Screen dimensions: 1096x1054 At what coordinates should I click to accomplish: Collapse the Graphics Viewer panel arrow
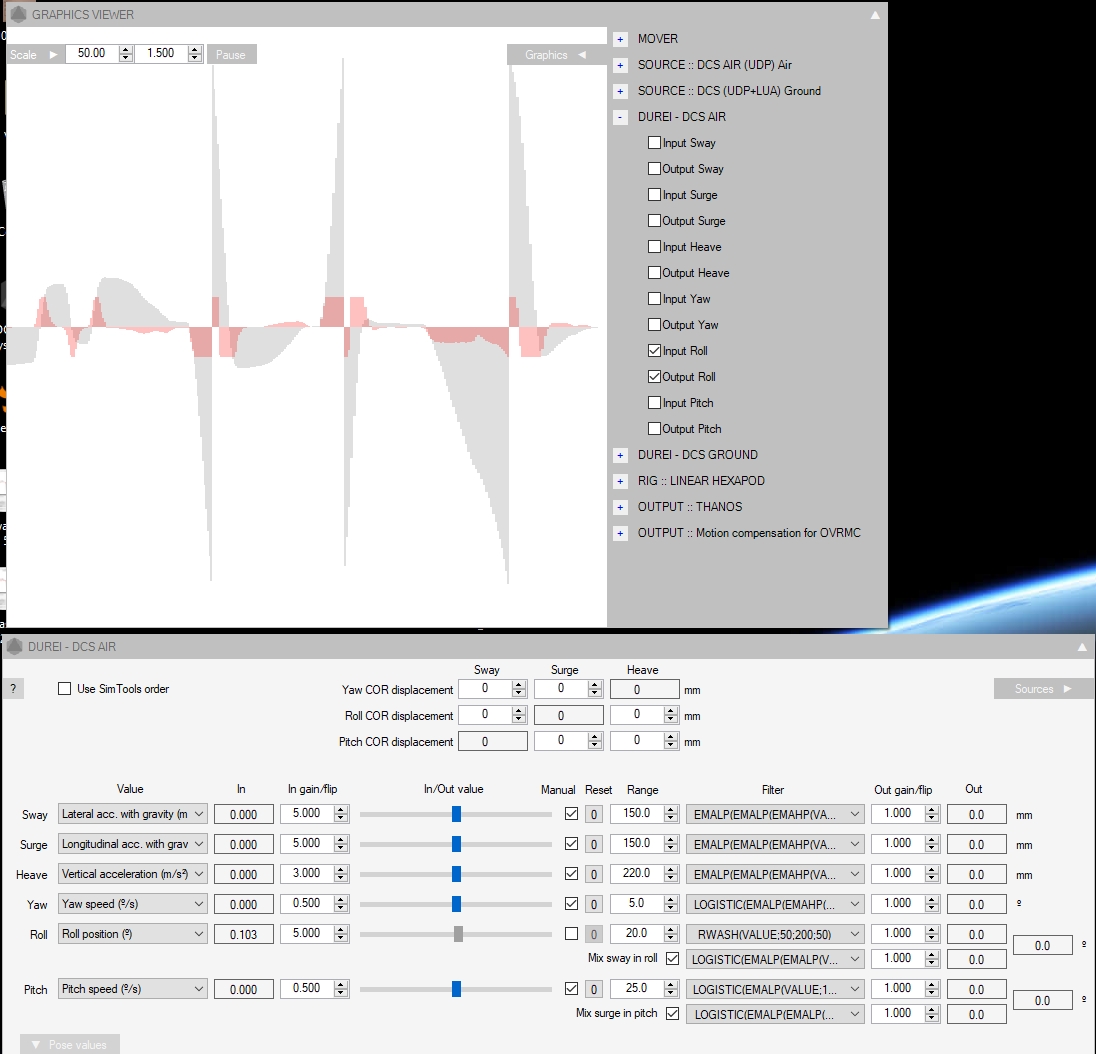click(x=875, y=15)
